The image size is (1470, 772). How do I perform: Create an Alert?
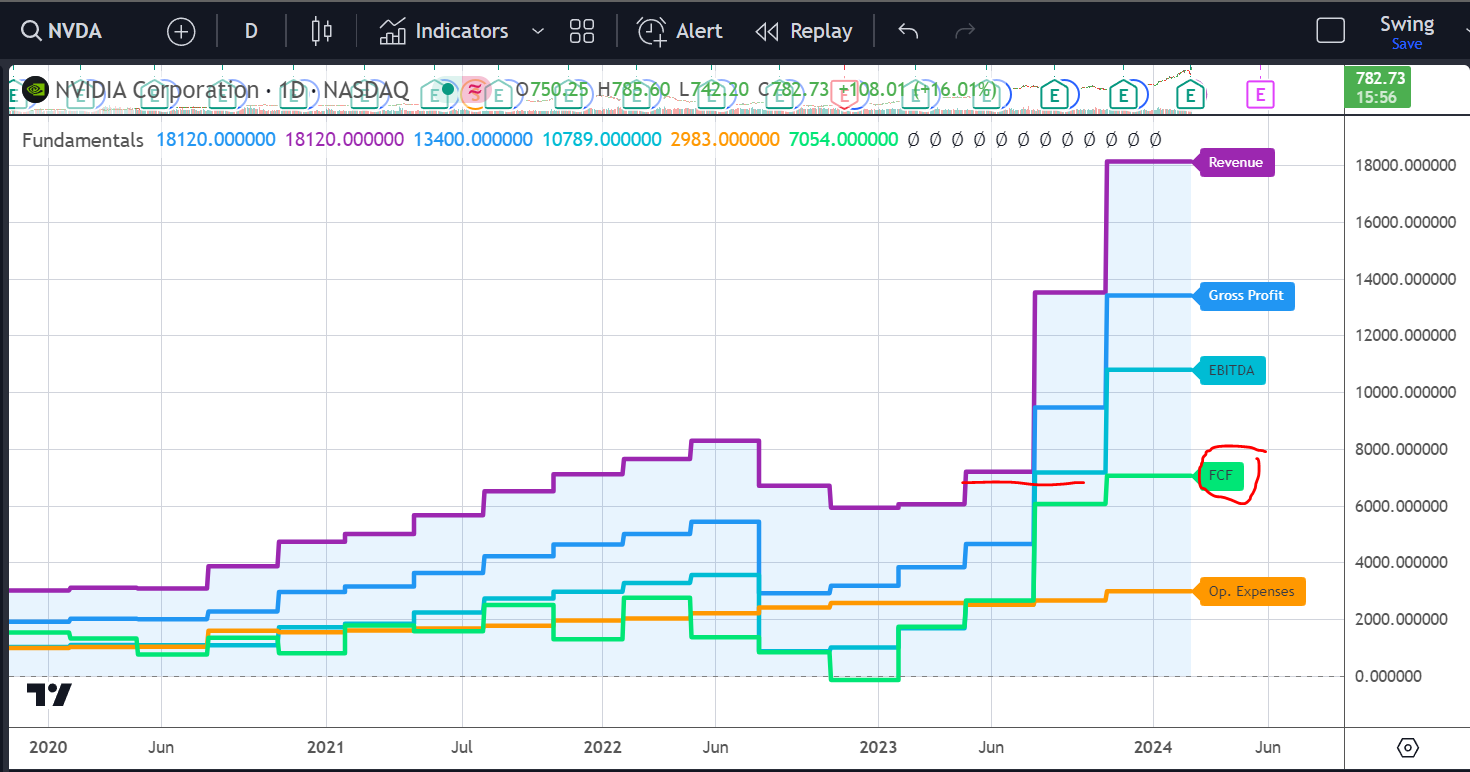[x=680, y=31]
